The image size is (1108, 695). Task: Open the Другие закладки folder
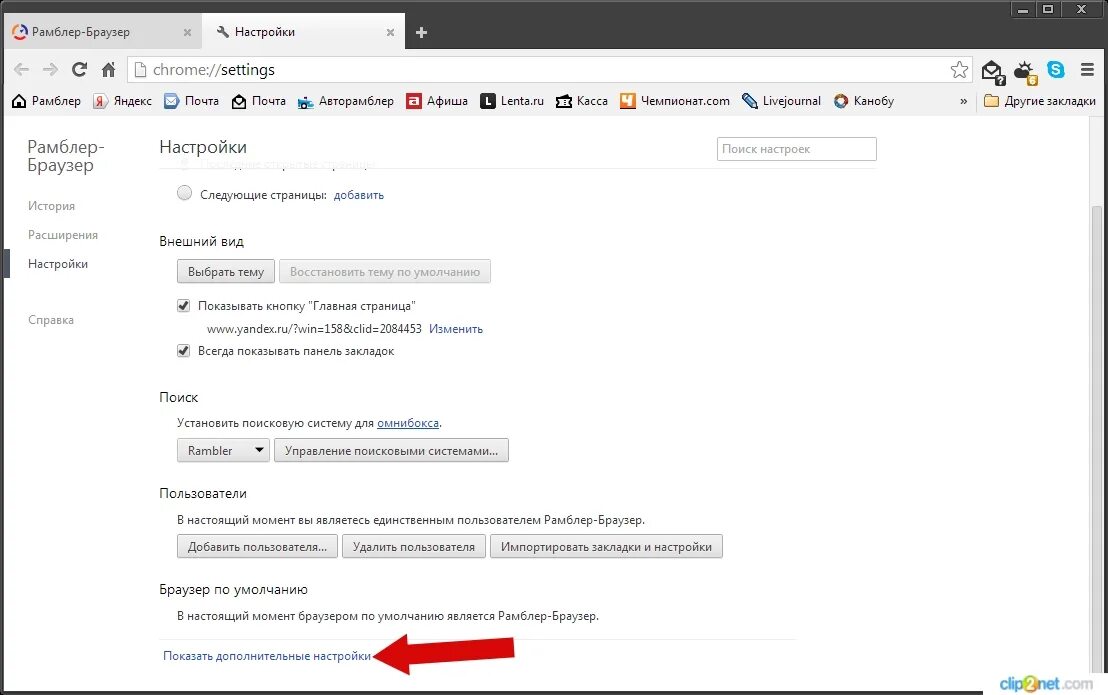[x=1039, y=101]
